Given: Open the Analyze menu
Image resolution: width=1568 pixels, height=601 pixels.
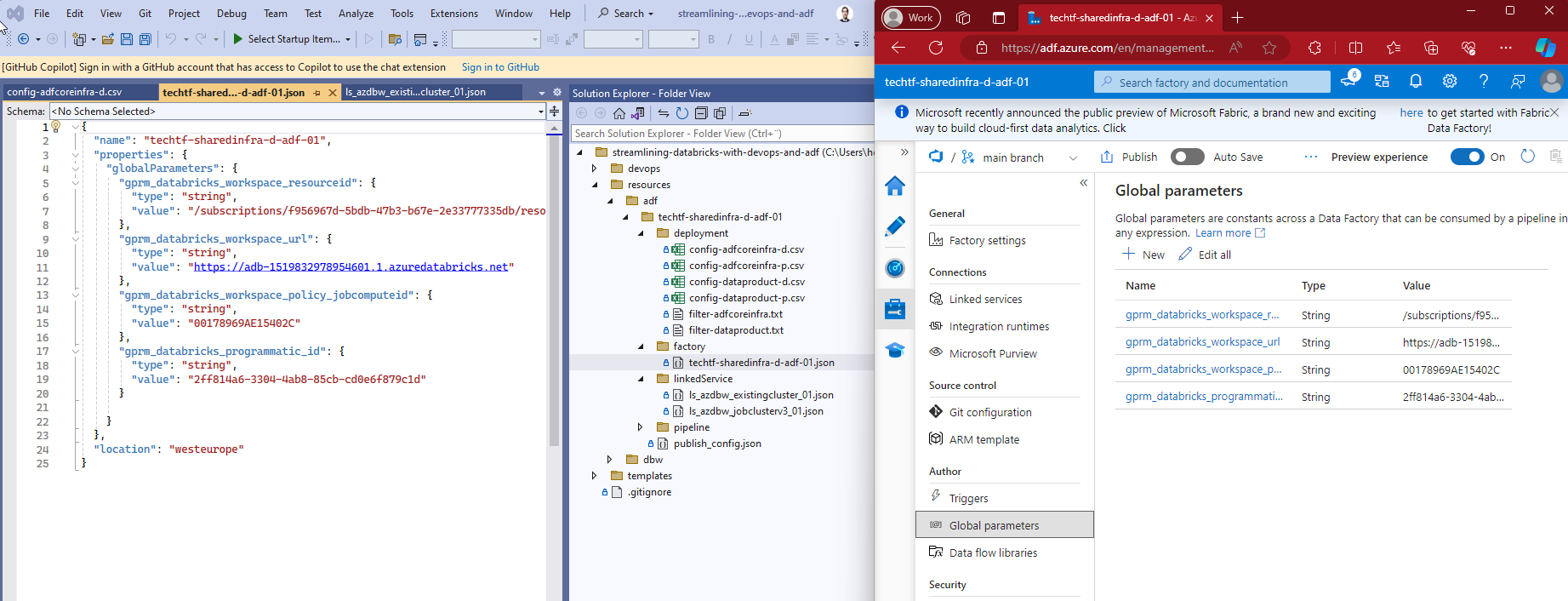Looking at the screenshot, I should tap(356, 14).
